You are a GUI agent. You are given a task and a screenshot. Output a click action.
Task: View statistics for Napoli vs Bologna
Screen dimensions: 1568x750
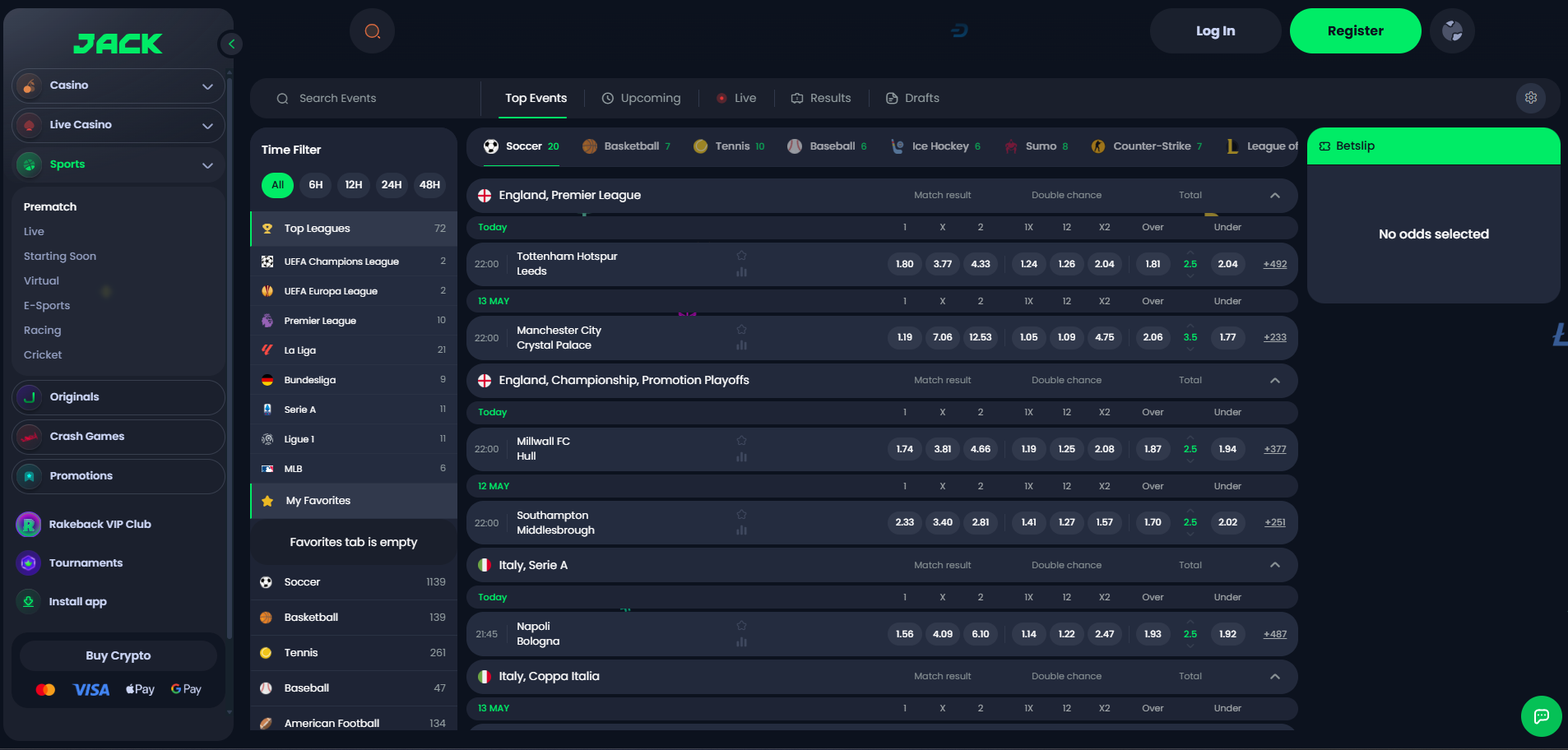click(741, 642)
